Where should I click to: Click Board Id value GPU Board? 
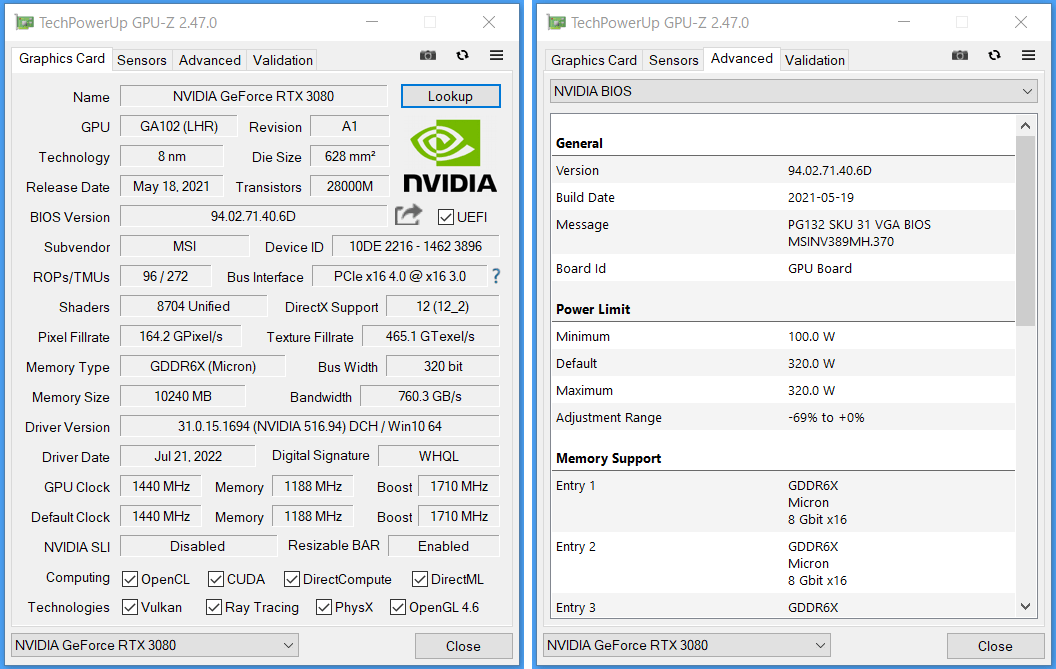coord(820,268)
